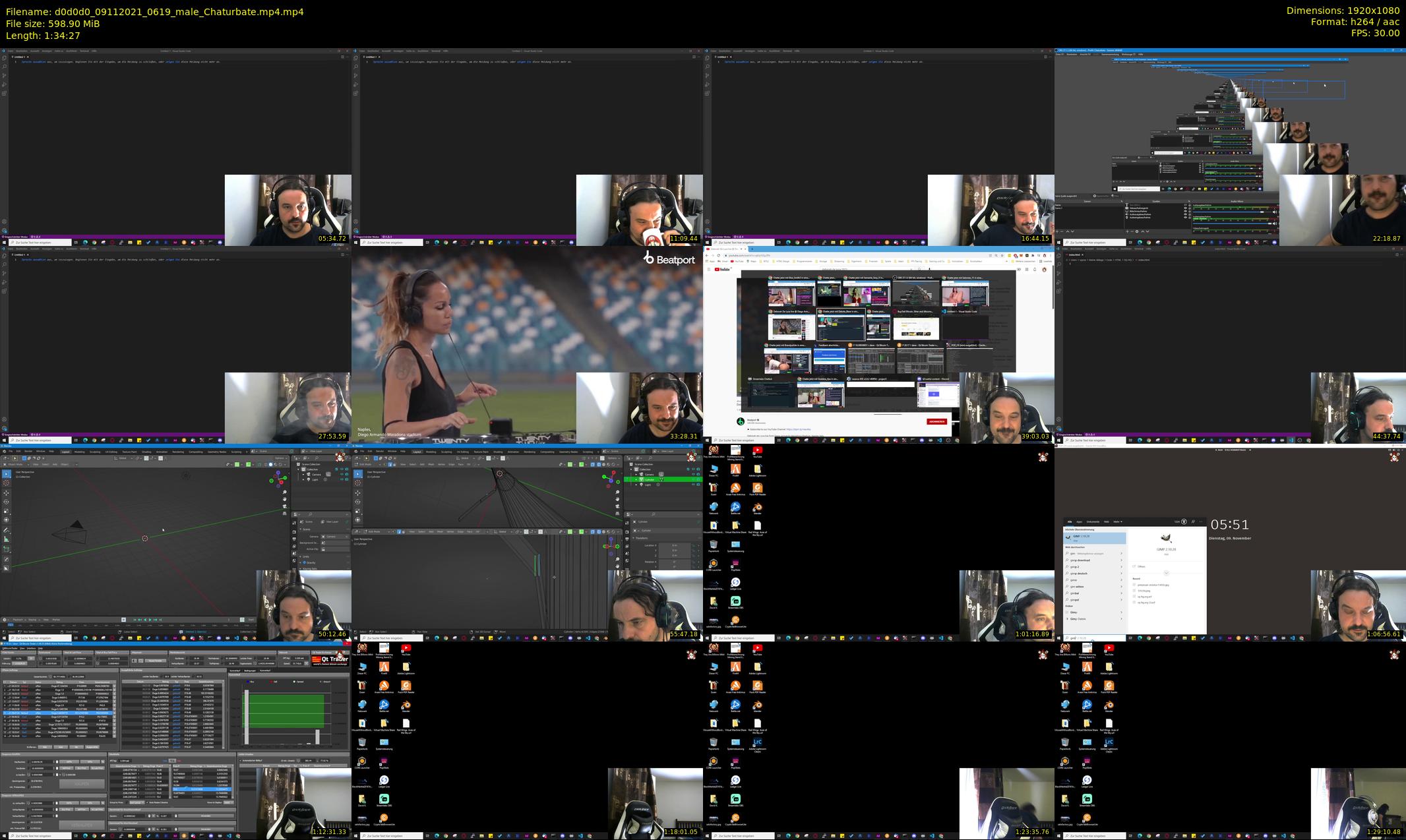This screenshot has width=1406, height=840.
Task: Select Move tool in 50:12 Blender frame
Action: pyautogui.click(x=6, y=493)
